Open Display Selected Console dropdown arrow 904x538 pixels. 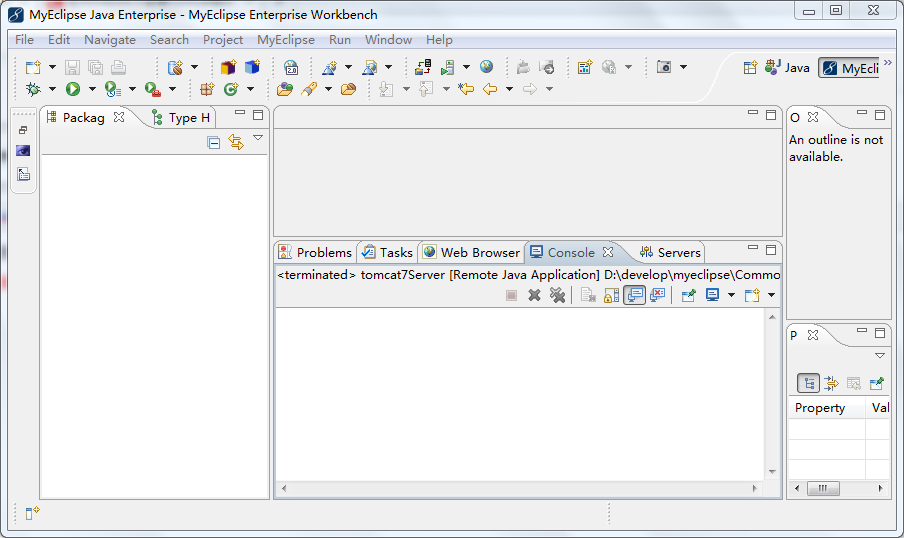click(731, 295)
